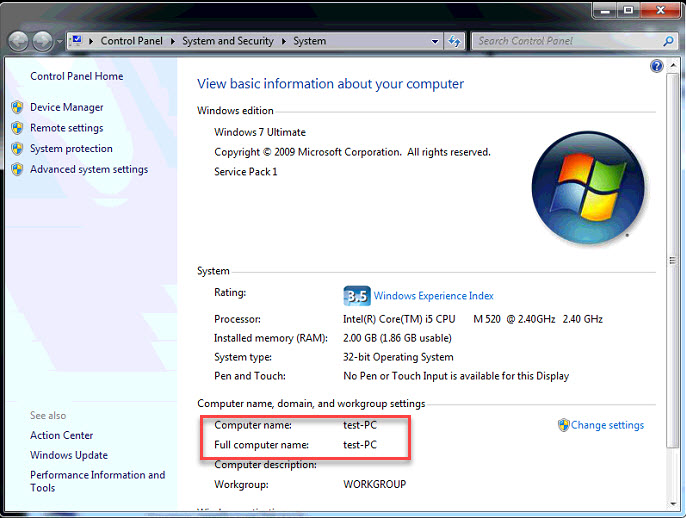Click the WORKGROUP value text

pos(374,484)
